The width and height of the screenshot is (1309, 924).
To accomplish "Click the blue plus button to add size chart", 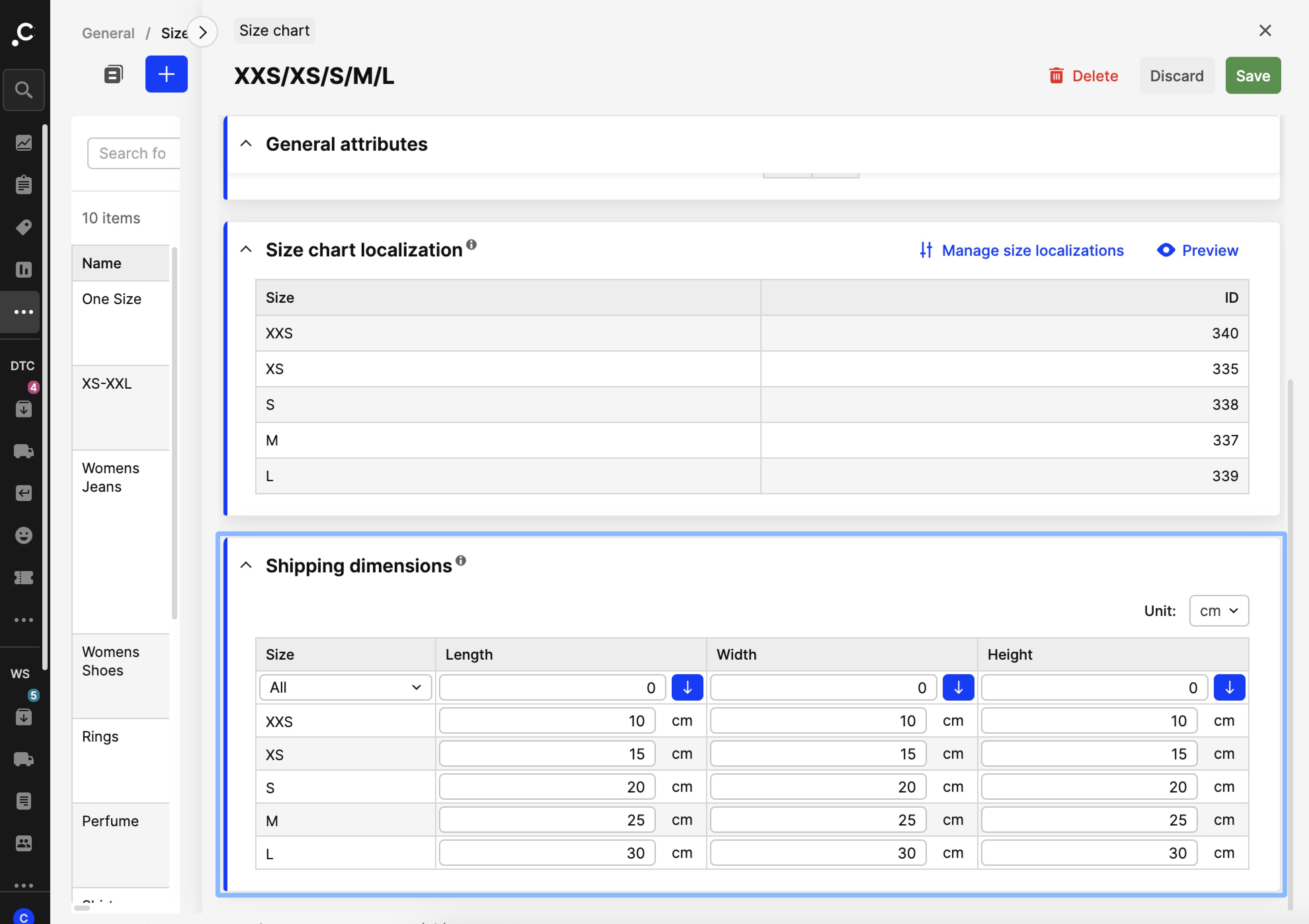I will pyautogui.click(x=167, y=74).
